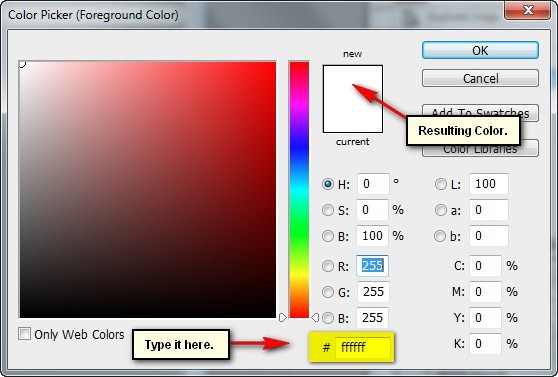
Task: Click the L value field showing 100
Action: click(x=489, y=184)
